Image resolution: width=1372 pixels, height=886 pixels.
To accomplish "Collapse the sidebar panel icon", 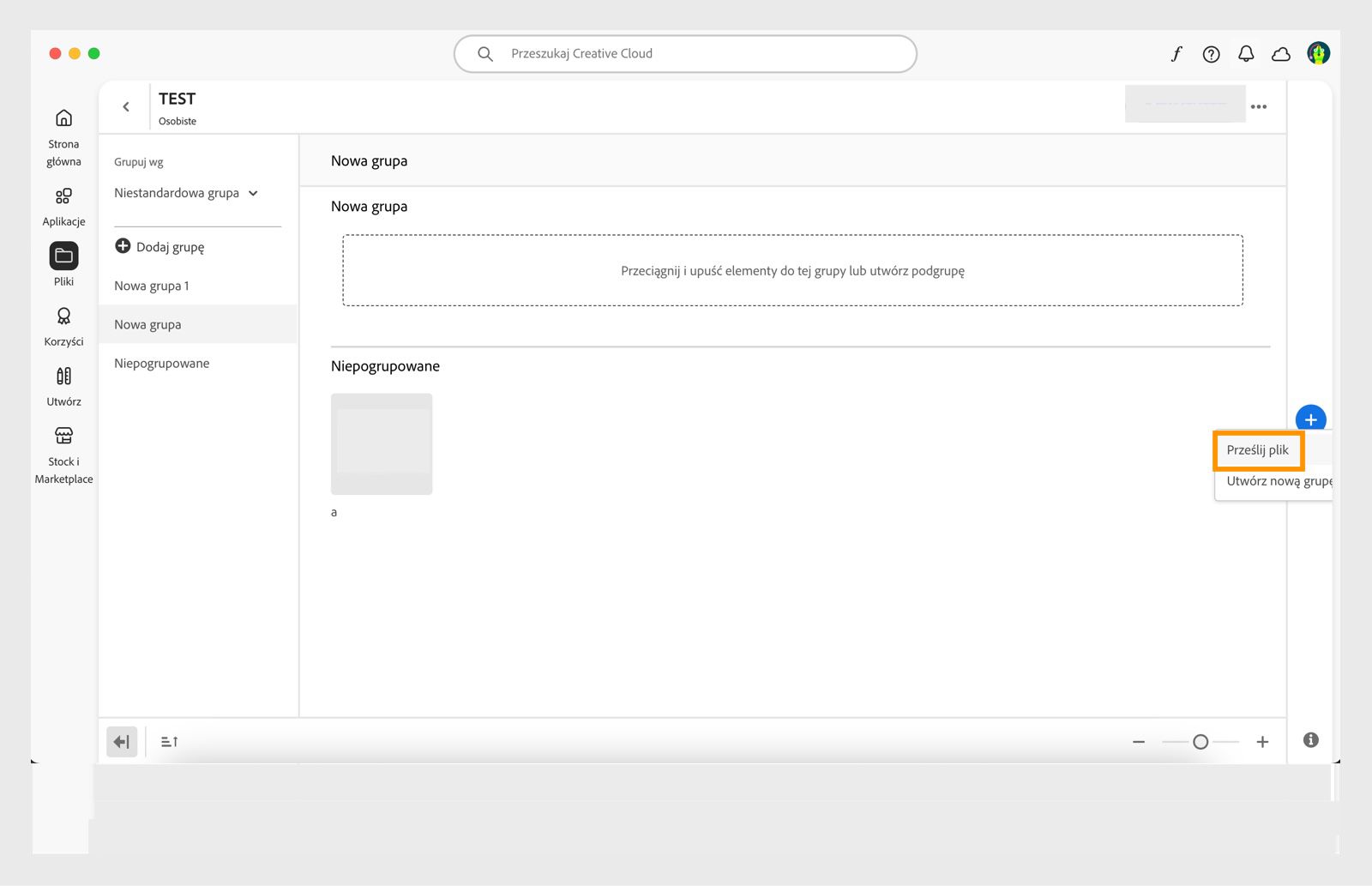I will 122,742.
